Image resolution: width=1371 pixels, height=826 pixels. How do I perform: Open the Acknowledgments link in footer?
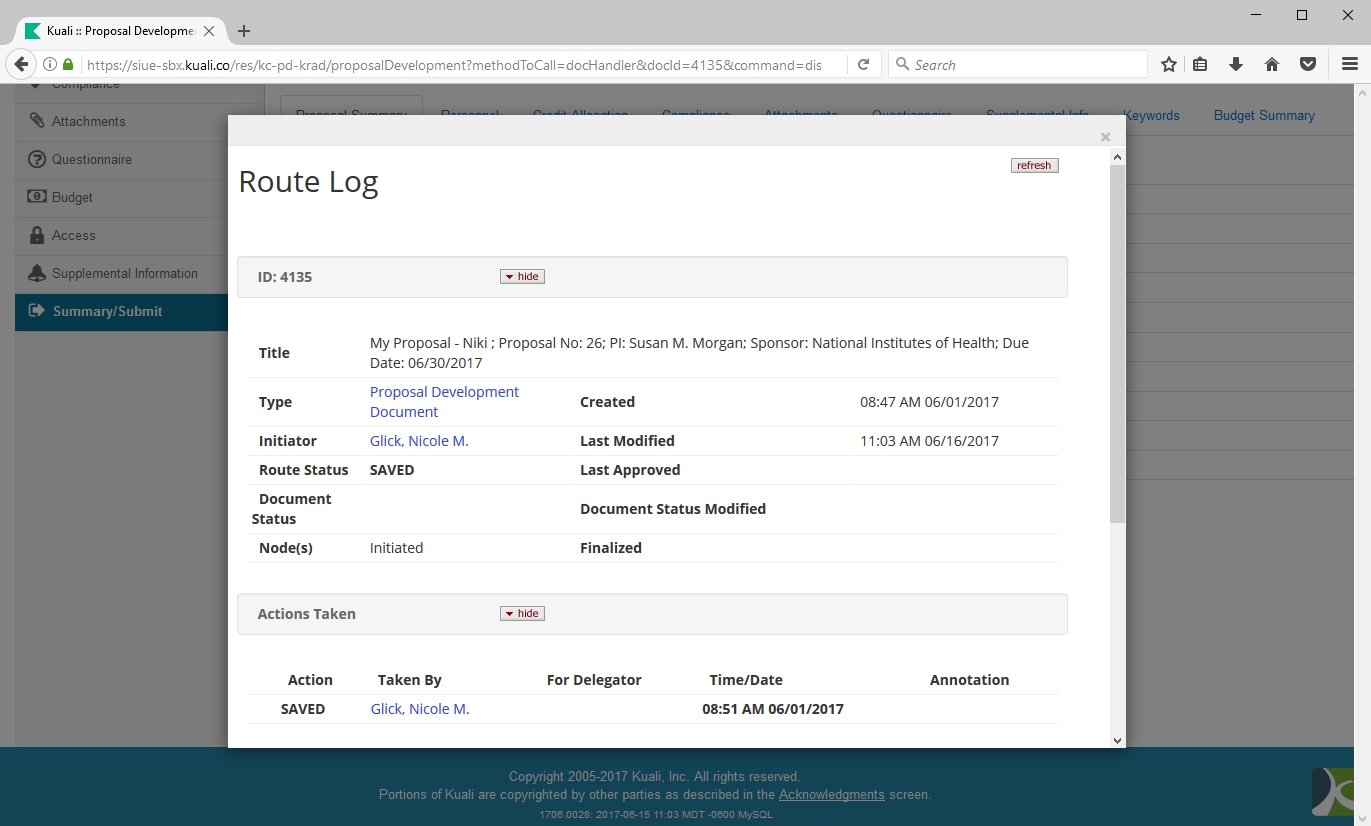pyautogui.click(x=831, y=795)
